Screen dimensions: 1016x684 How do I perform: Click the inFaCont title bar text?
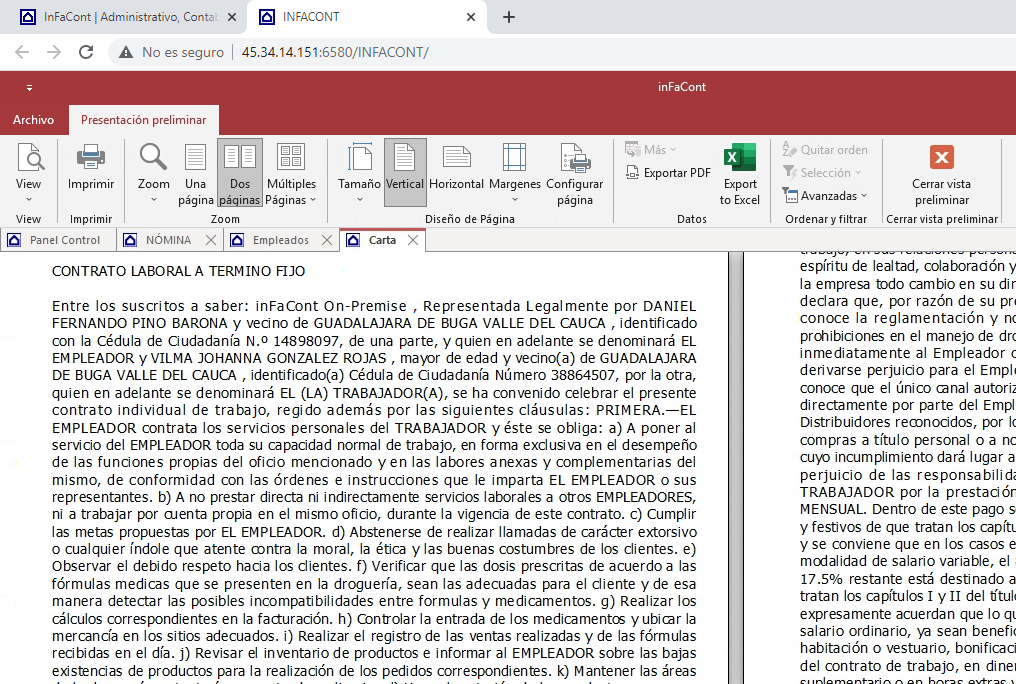682,87
